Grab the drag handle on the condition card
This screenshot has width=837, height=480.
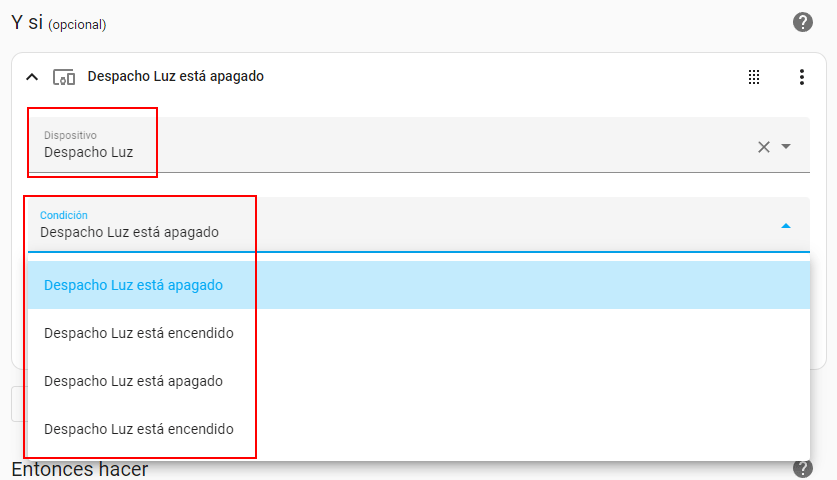[755, 77]
